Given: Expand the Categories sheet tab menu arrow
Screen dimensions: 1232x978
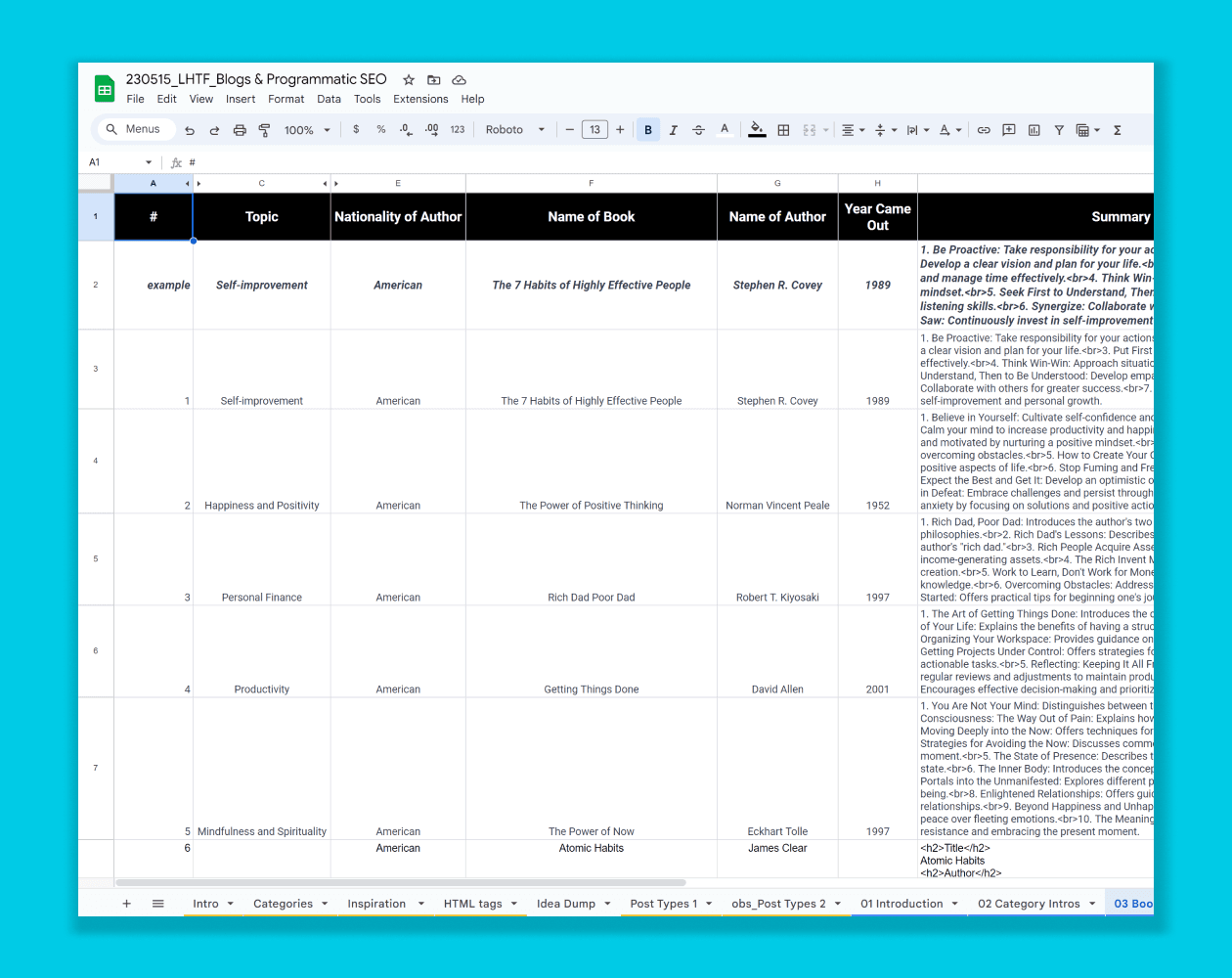Looking at the screenshot, I should point(325,904).
